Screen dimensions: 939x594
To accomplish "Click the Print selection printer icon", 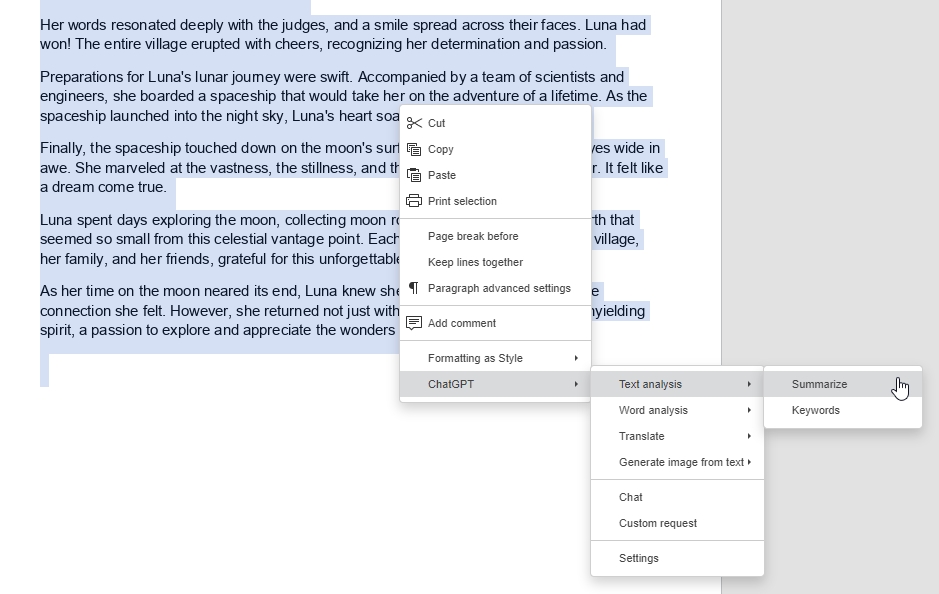I will click(415, 200).
